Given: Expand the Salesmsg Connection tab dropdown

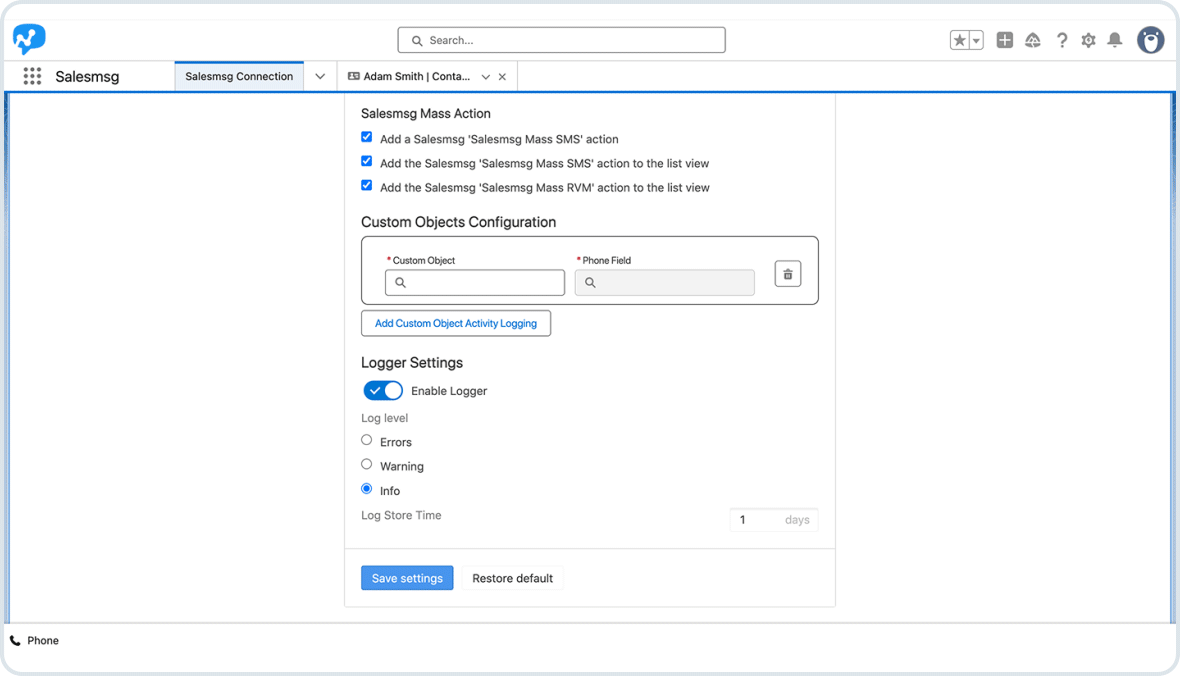Looking at the screenshot, I should pyautogui.click(x=319, y=75).
